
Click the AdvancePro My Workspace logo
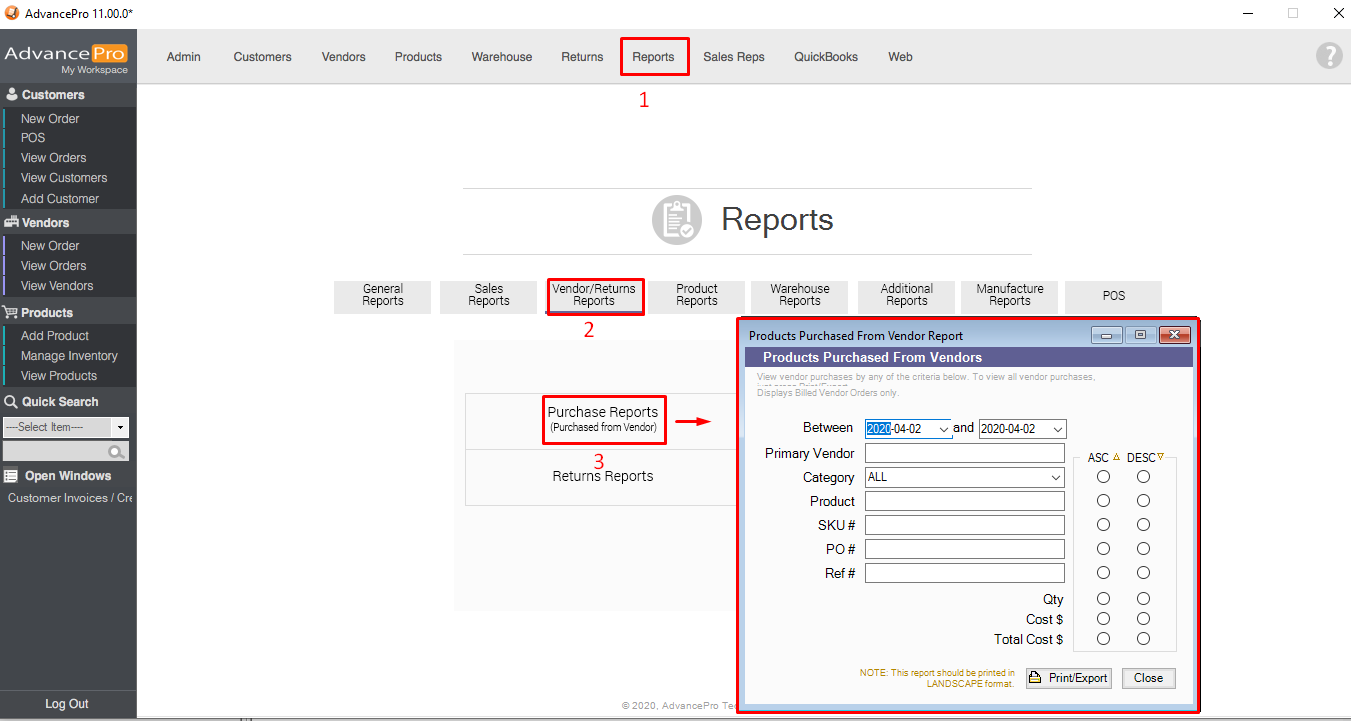coord(67,58)
